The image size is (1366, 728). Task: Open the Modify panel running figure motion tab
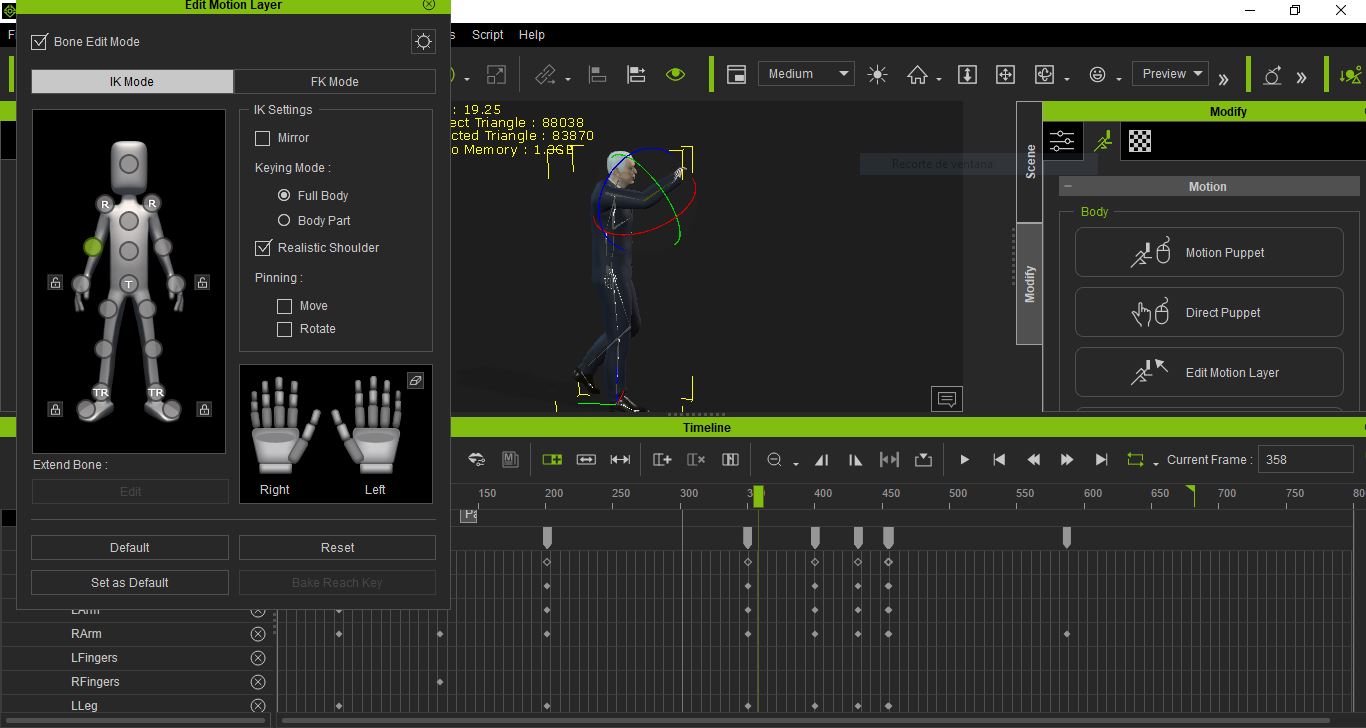1103,141
